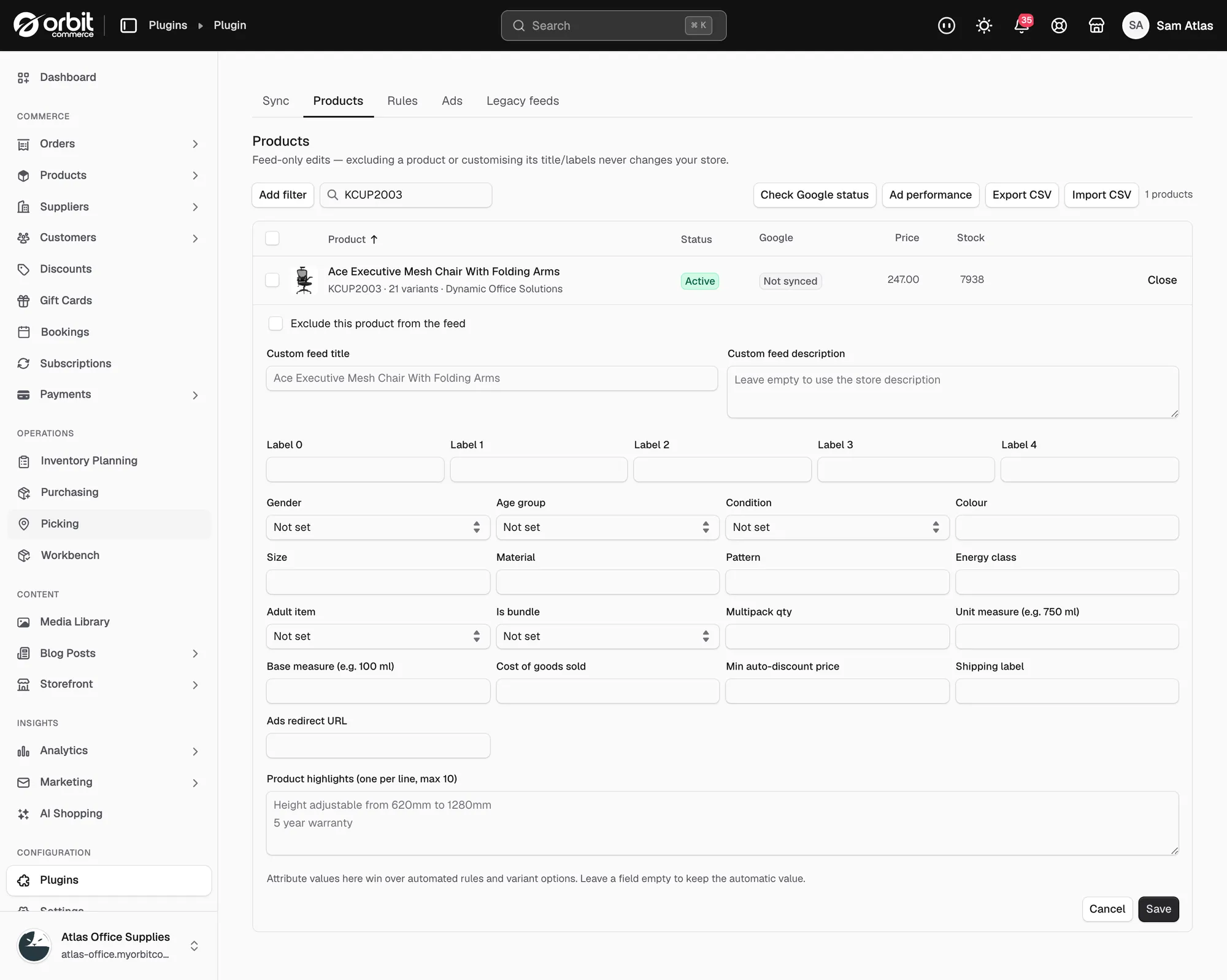Click the pause status icon in header
1227x980 pixels.
coord(946,25)
